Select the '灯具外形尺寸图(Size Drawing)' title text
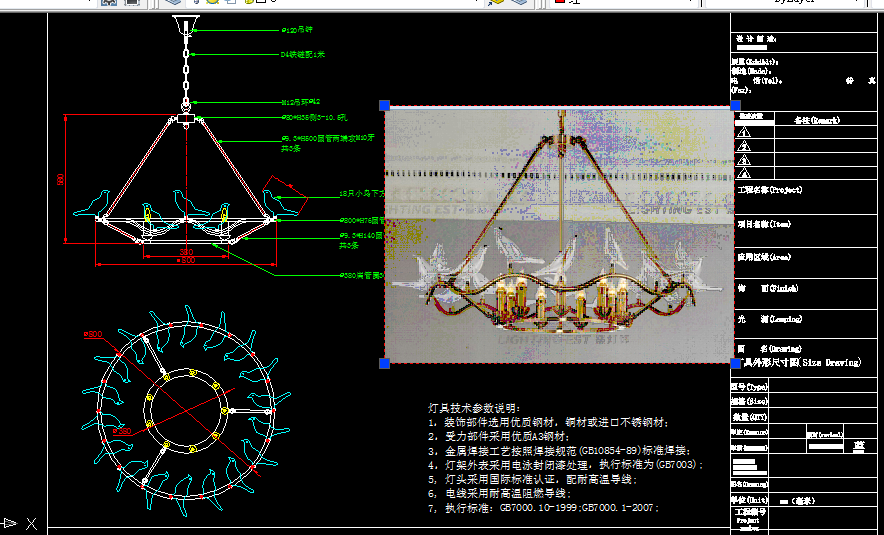Image resolution: width=884 pixels, height=535 pixels. 801,362
